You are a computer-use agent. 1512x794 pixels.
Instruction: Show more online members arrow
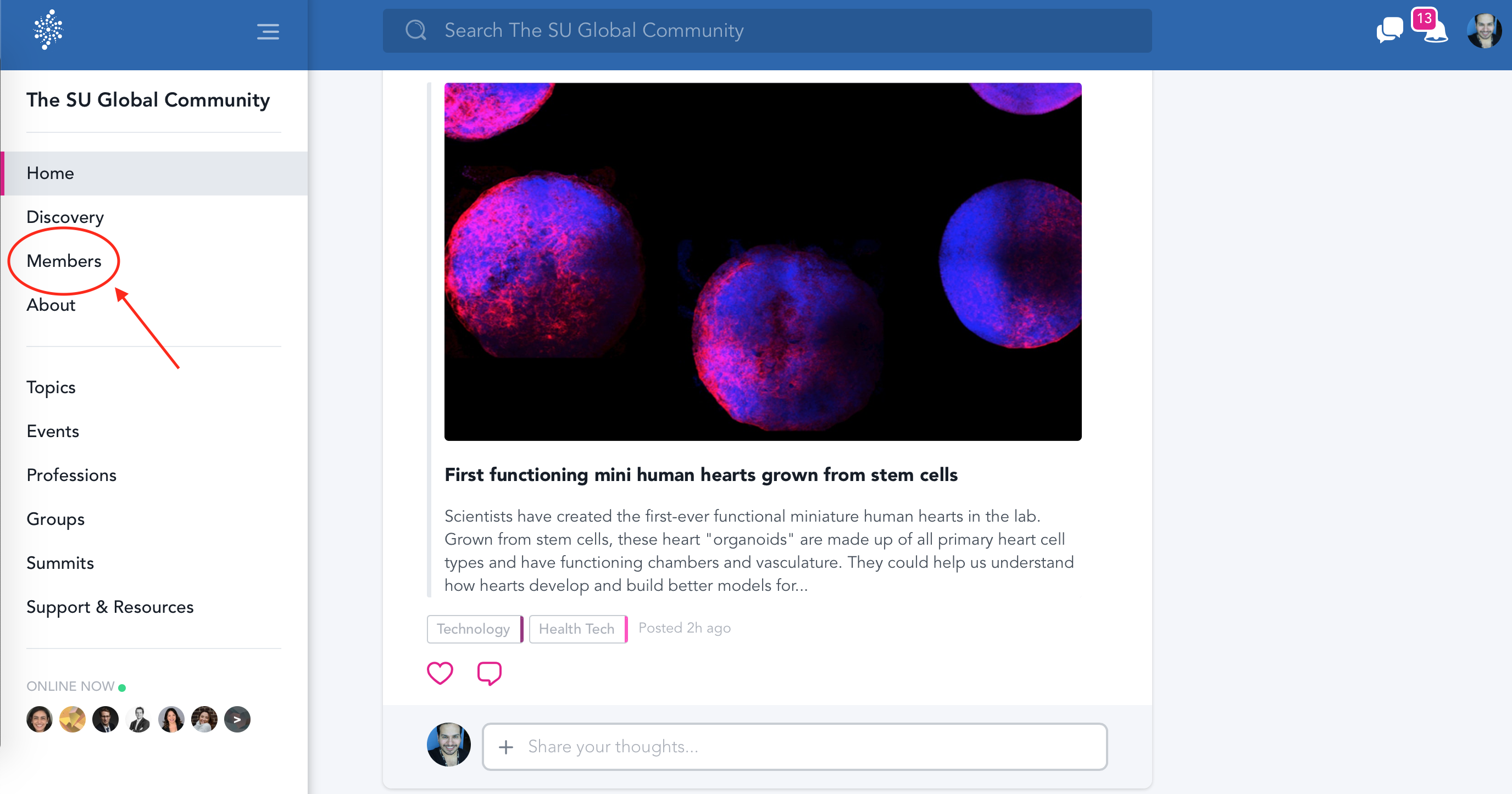tap(237, 719)
